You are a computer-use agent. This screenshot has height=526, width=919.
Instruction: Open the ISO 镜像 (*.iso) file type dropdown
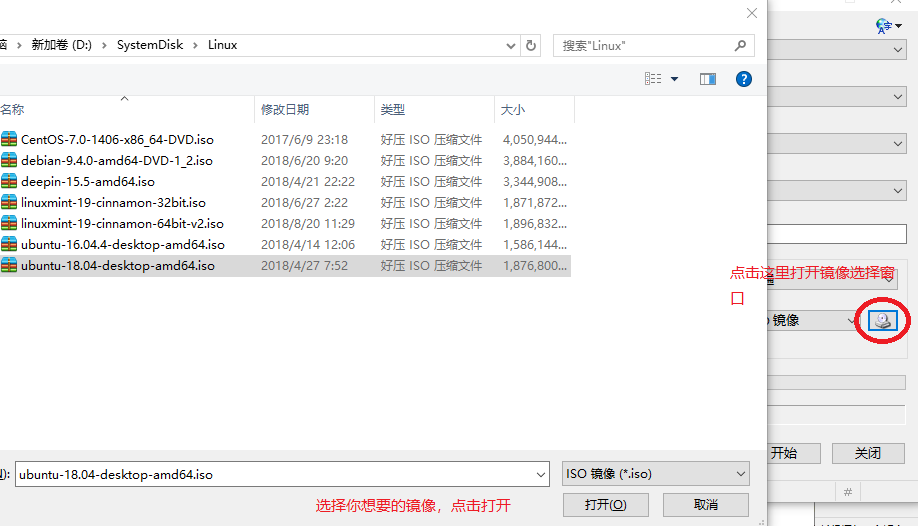tap(656, 474)
